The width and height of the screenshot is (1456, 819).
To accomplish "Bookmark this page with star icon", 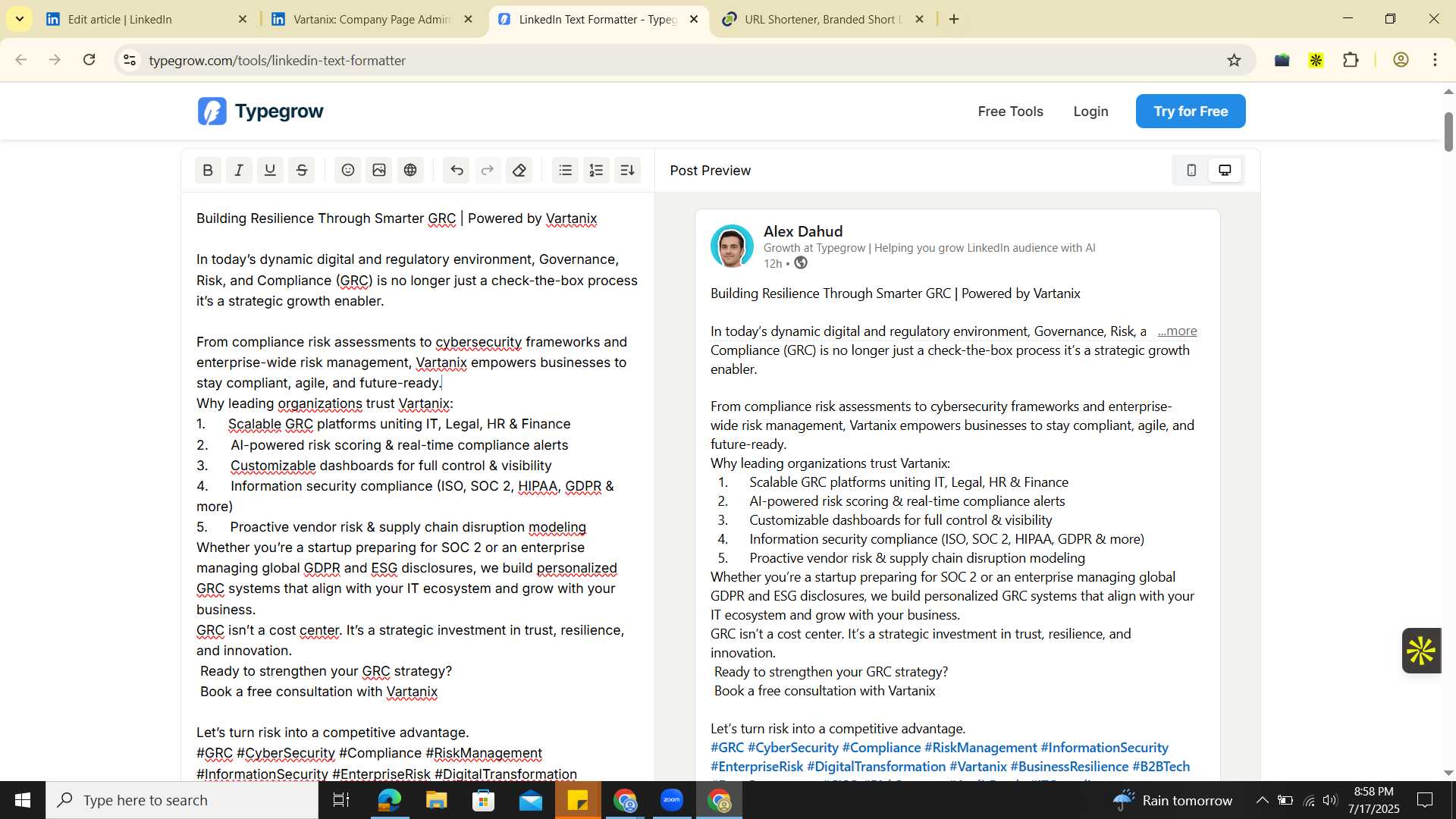I will pyautogui.click(x=1234, y=60).
